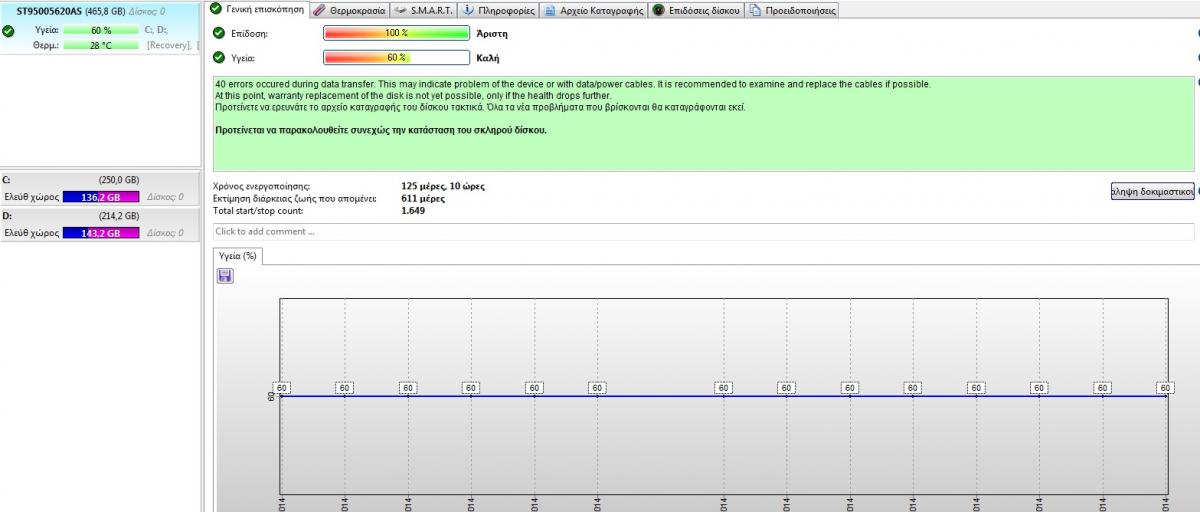Switch to the Επιδόσεις δίσκου tab
Screen dimensions: 1200x512
(x=697, y=10)
